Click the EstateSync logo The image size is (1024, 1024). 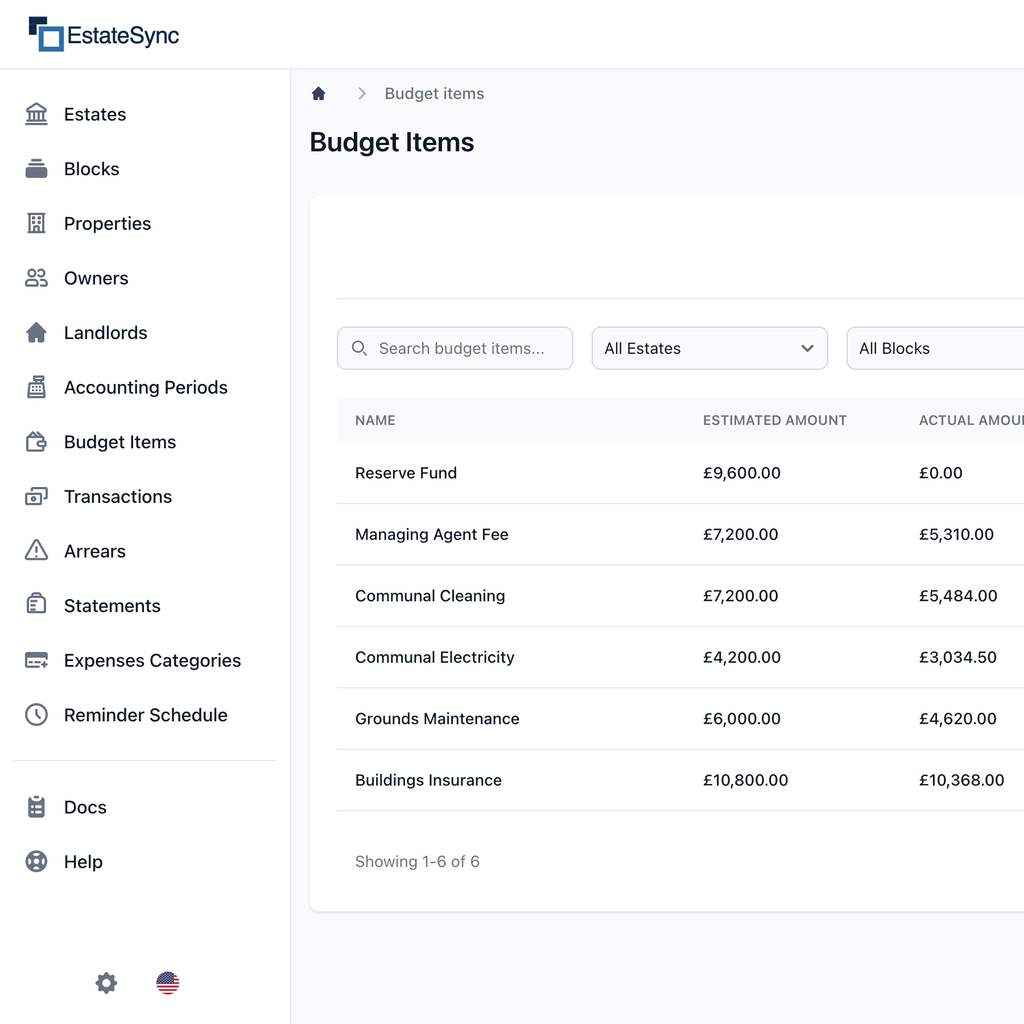104,34
